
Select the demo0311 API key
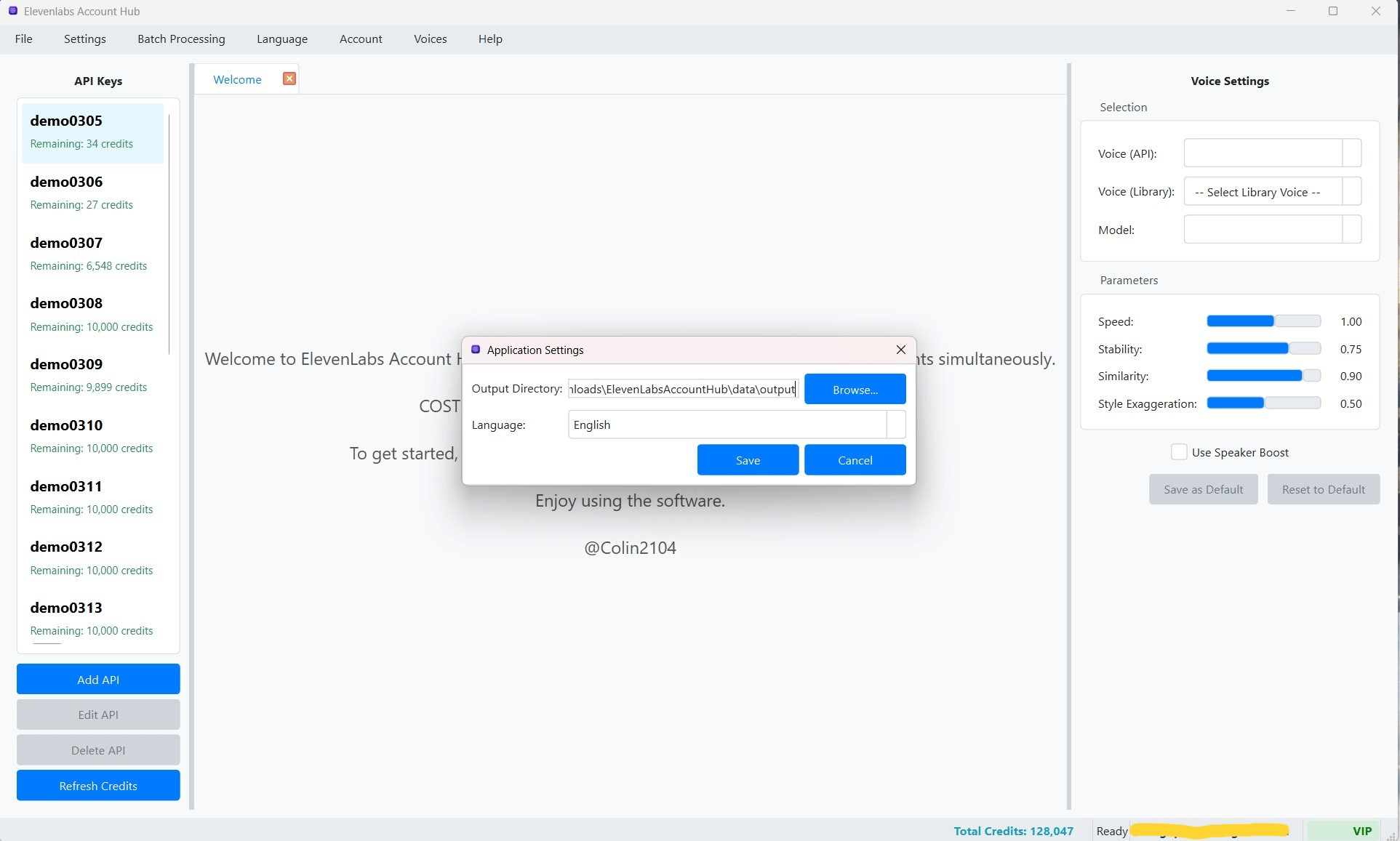[93, 497]
